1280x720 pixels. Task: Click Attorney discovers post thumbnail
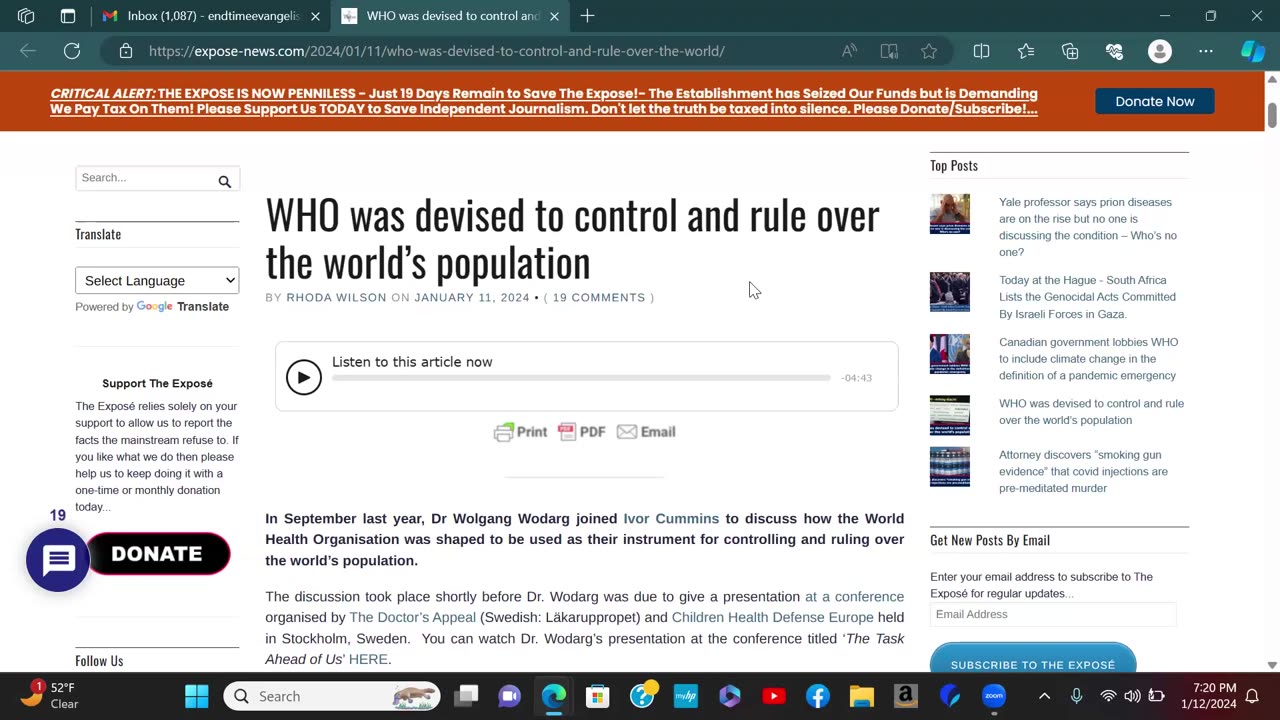tap(950, 466)
